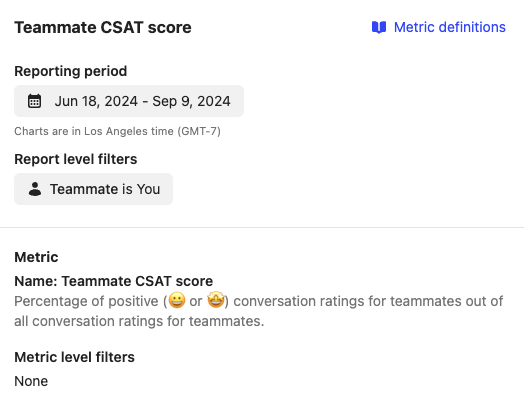Click the calendar icon in reporting period

click(x=34, y=101)
